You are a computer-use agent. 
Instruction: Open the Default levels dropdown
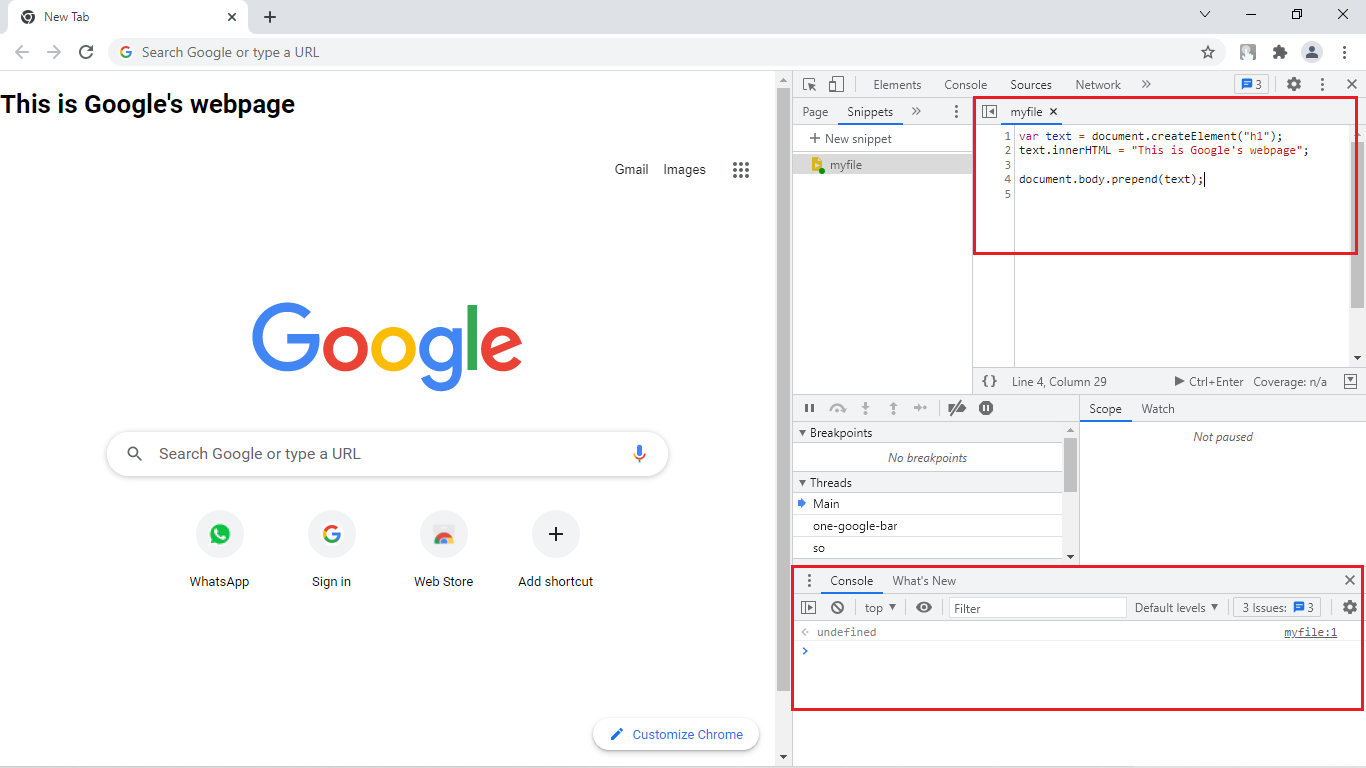1176,608
